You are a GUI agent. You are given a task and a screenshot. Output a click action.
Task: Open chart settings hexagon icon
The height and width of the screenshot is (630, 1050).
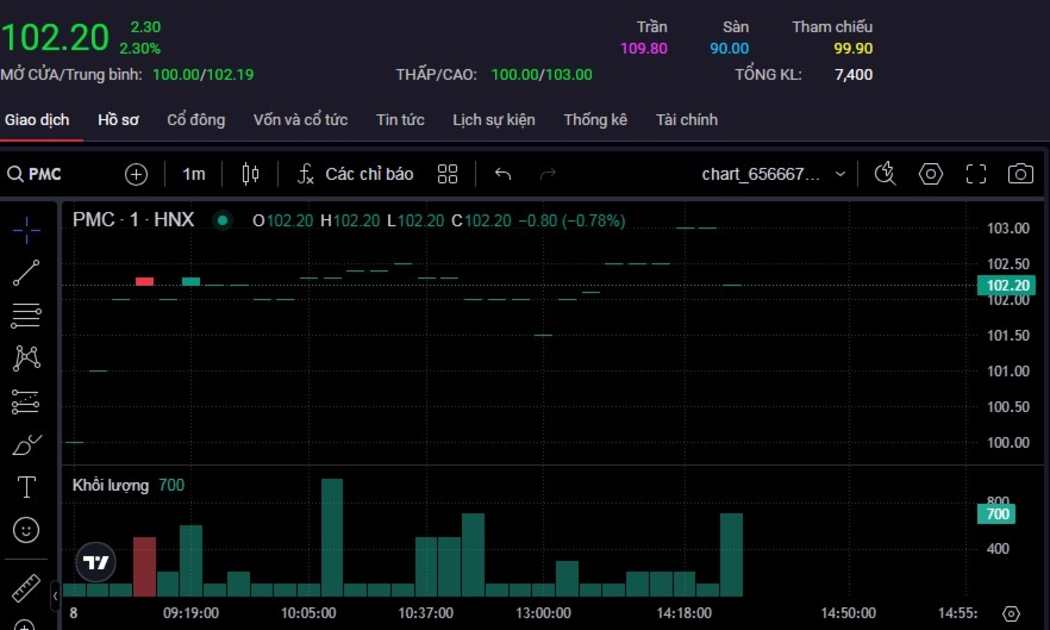tap(931, 174)
